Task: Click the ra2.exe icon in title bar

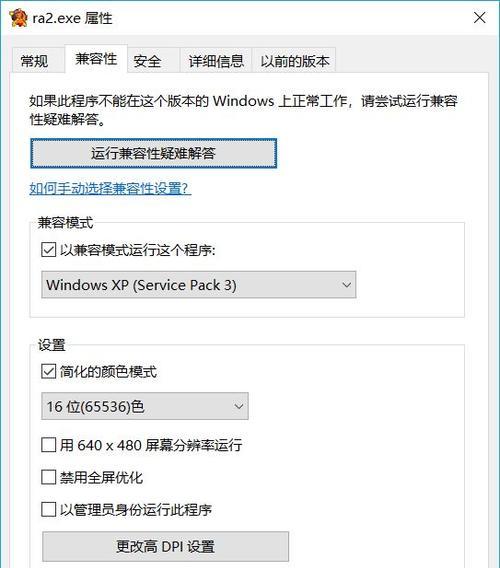Action: (18, 18)
